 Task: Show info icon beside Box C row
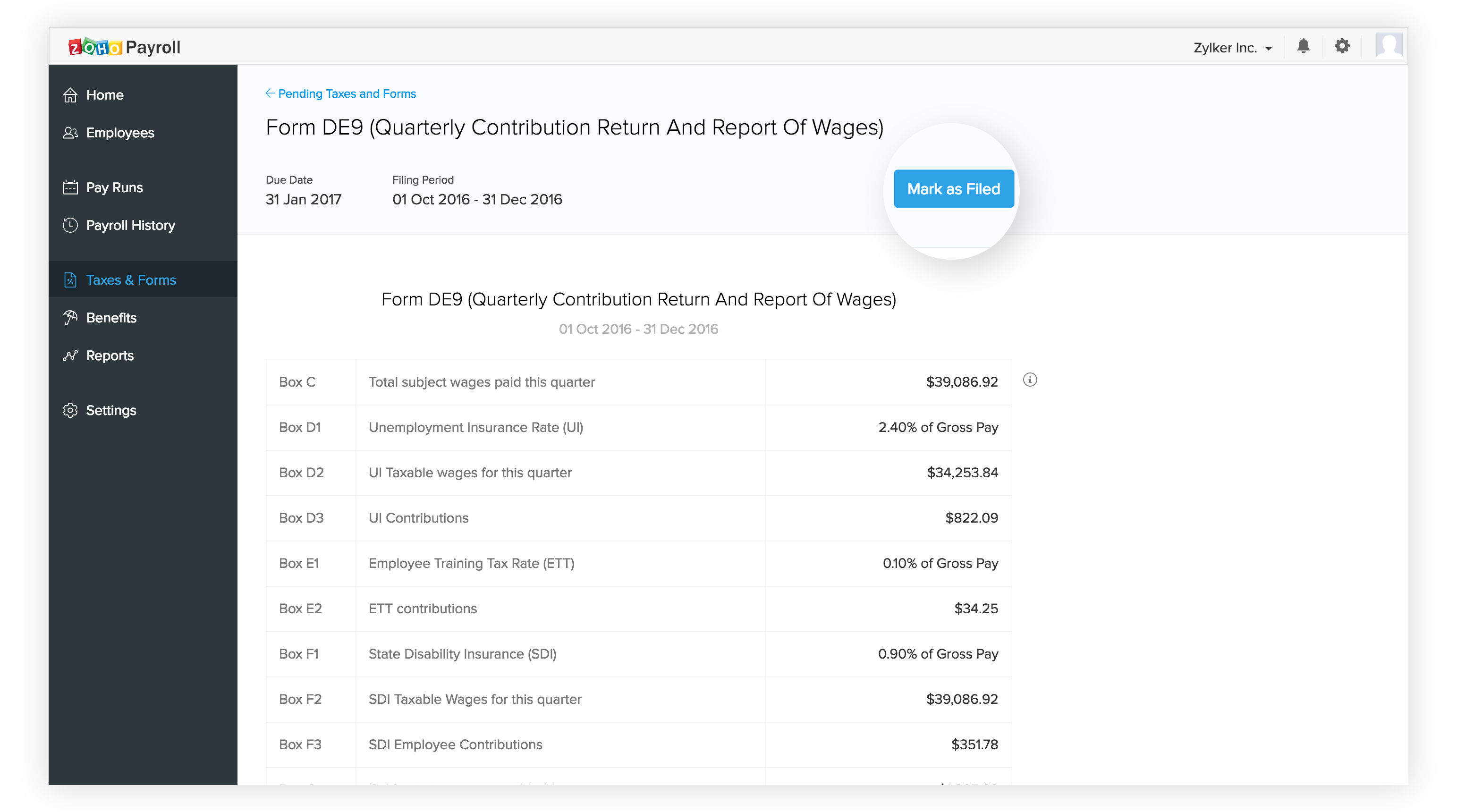tap(1030, 380)
